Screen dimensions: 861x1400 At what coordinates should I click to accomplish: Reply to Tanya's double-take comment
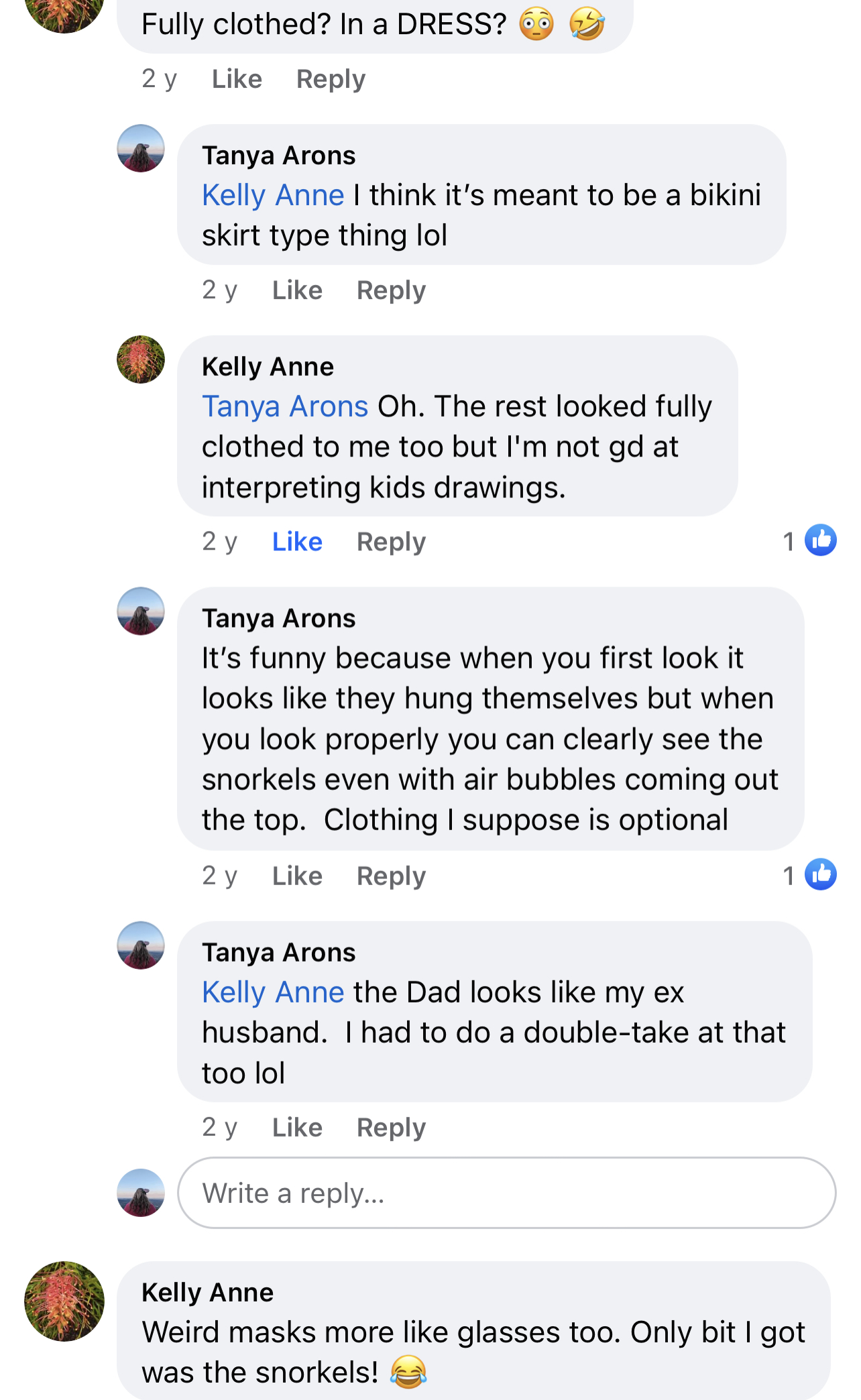pos(391,1128)
